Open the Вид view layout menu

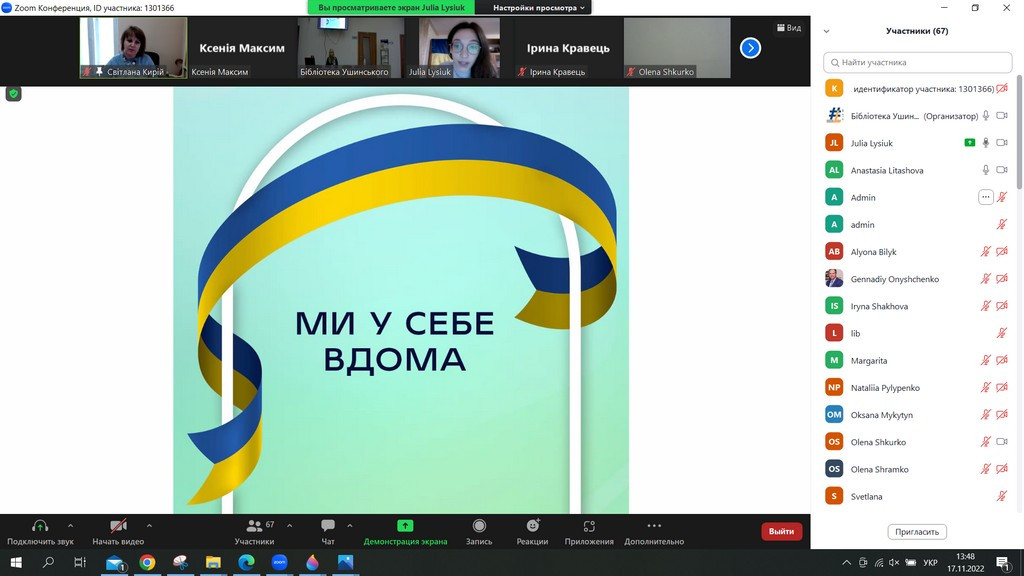click(x=789, y=27)
